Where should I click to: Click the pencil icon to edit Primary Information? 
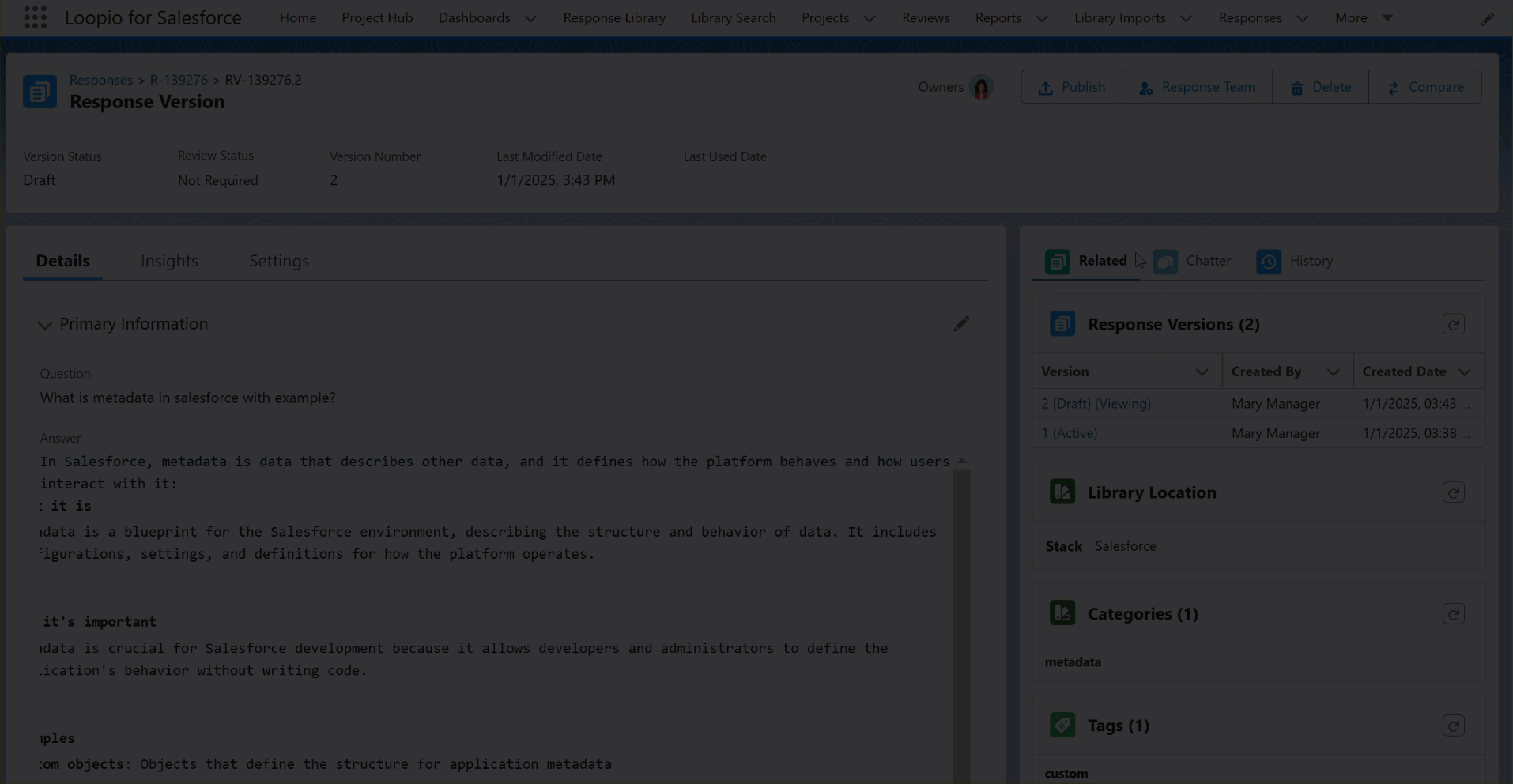tap(960, 324)
